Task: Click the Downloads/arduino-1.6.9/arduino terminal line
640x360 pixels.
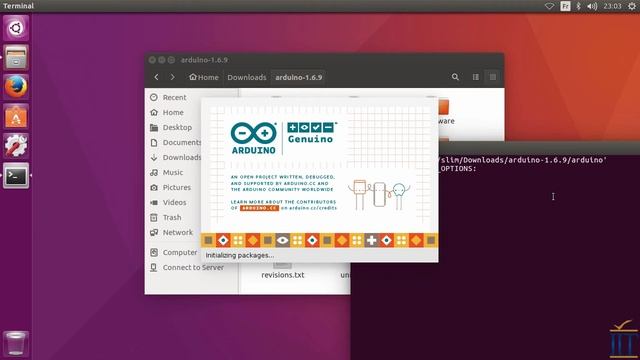Action: point(523,160)
